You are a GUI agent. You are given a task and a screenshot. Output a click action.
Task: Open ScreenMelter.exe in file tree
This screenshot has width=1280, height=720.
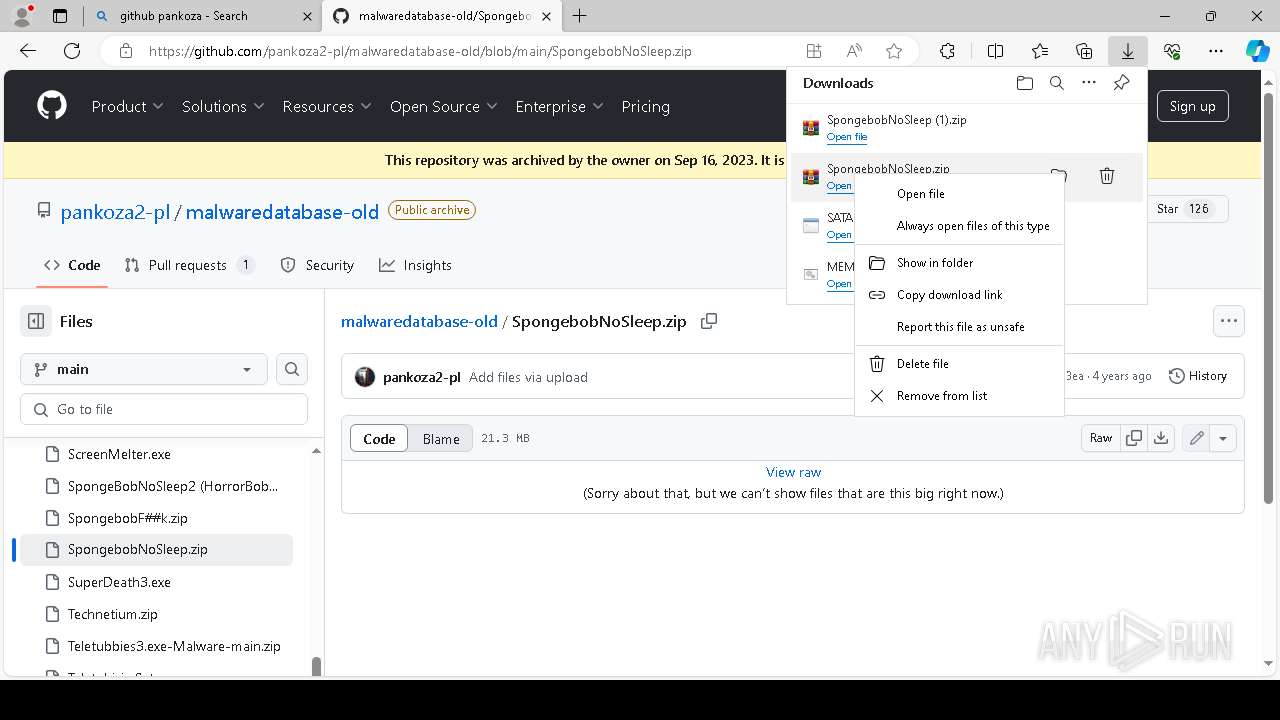(119, 454)
